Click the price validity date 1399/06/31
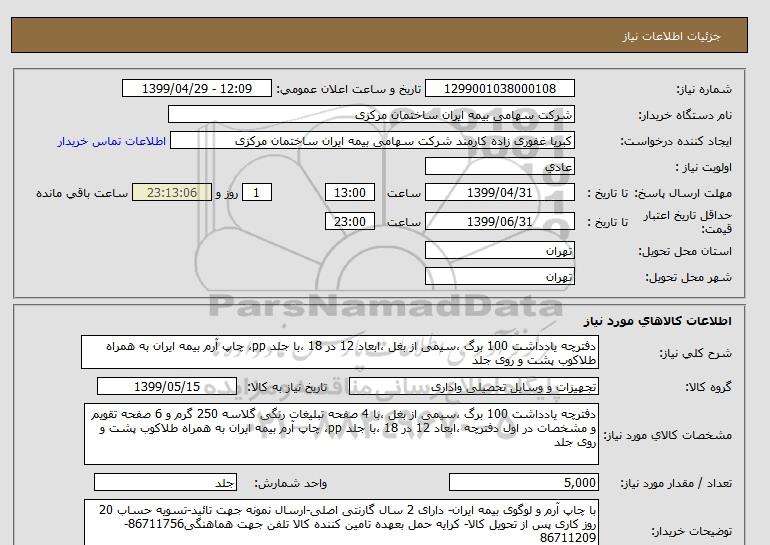The width and height of the screenshot is (770, 545). coord(499,221)
